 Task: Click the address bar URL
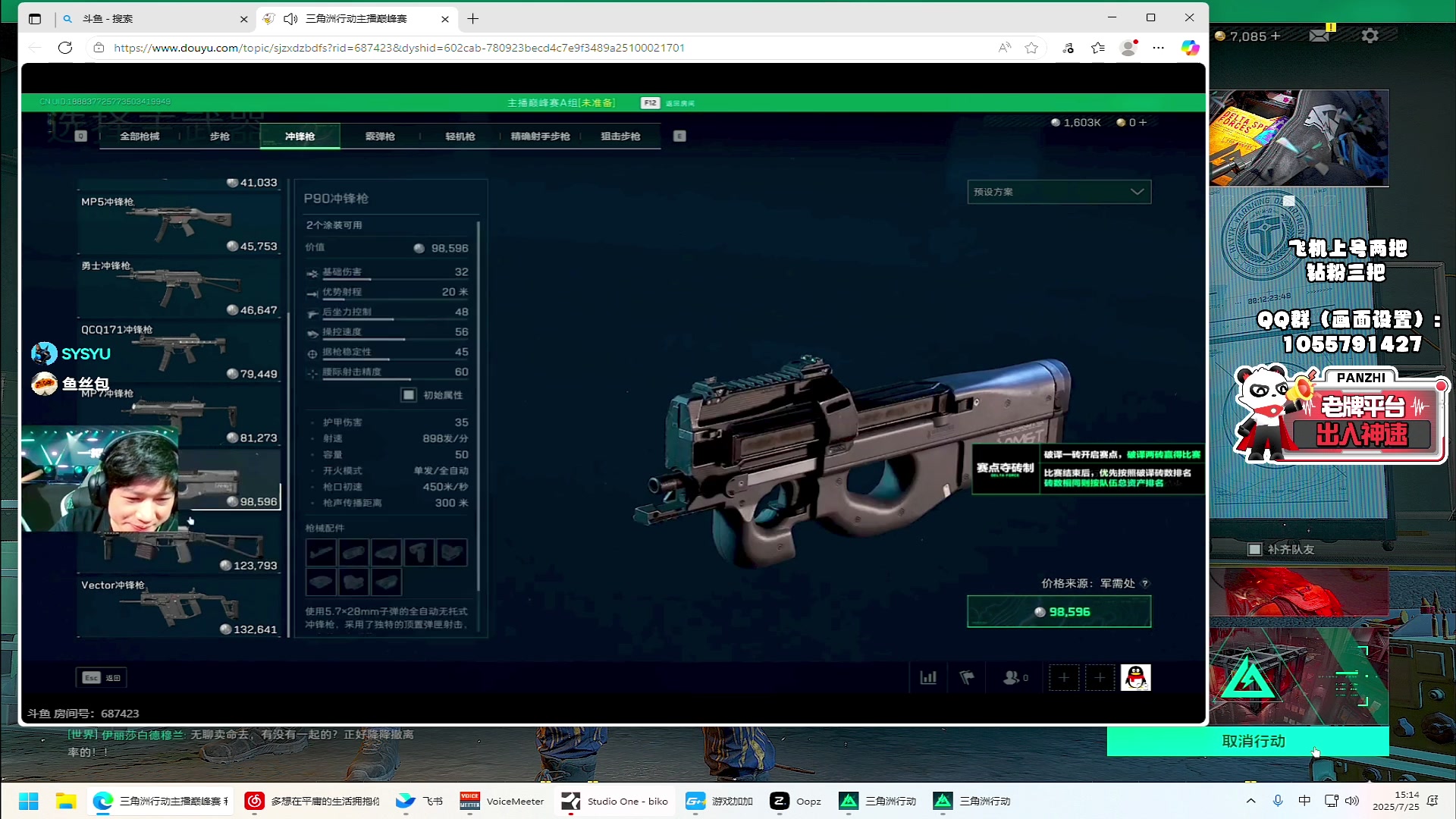point(399,48)
